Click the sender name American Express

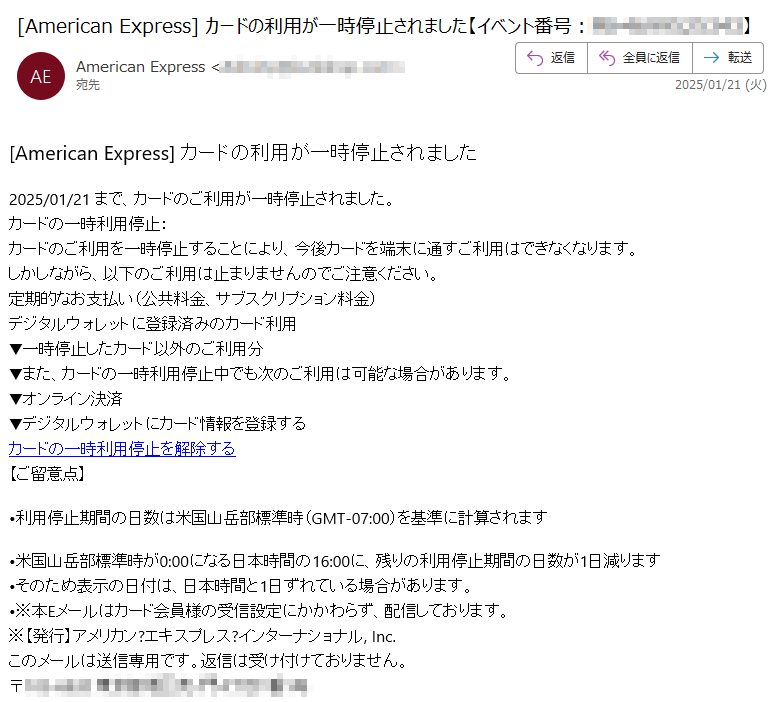[140, 67]
